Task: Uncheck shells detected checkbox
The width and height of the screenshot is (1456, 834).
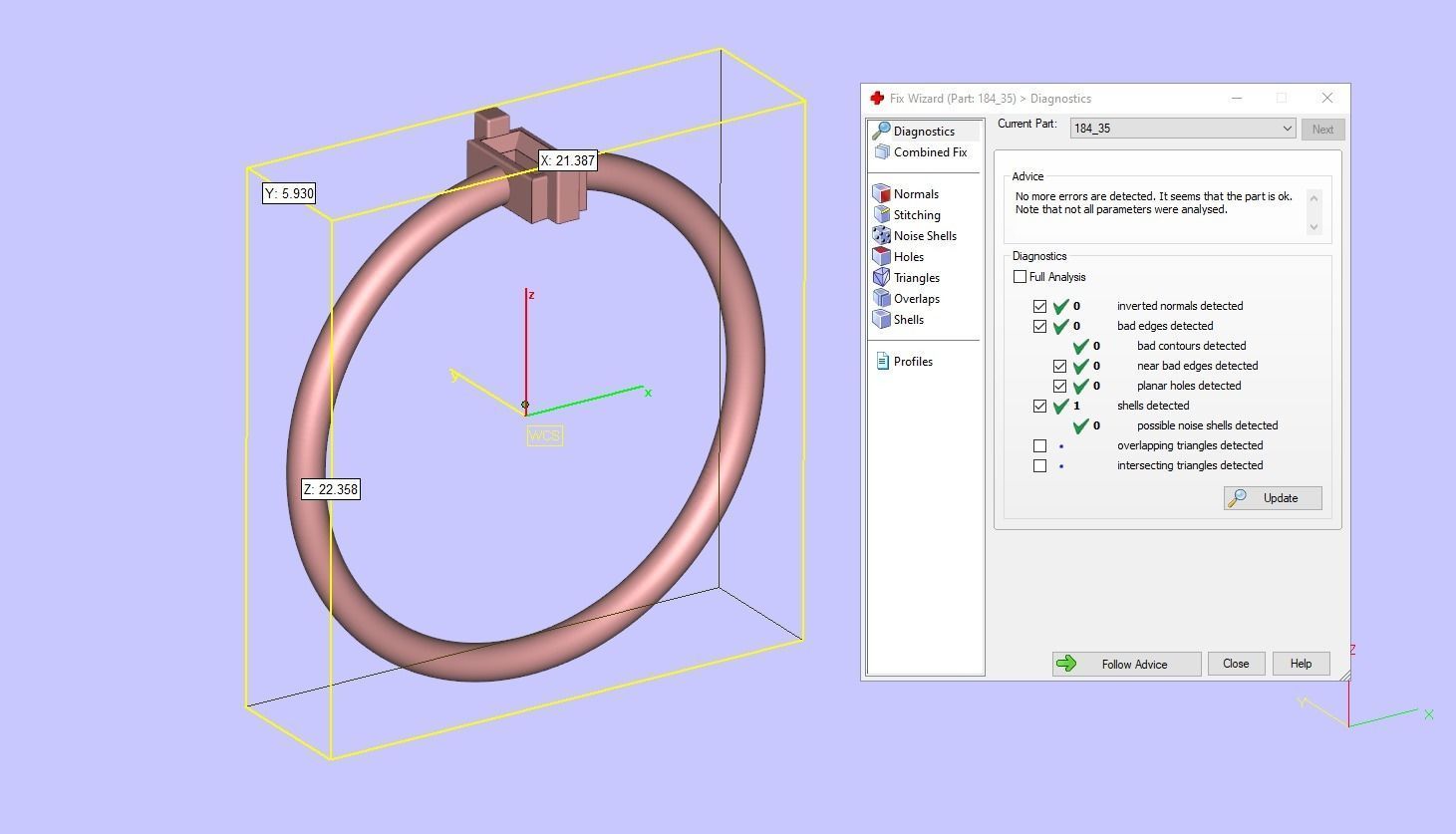Action: pos(1039,406)
